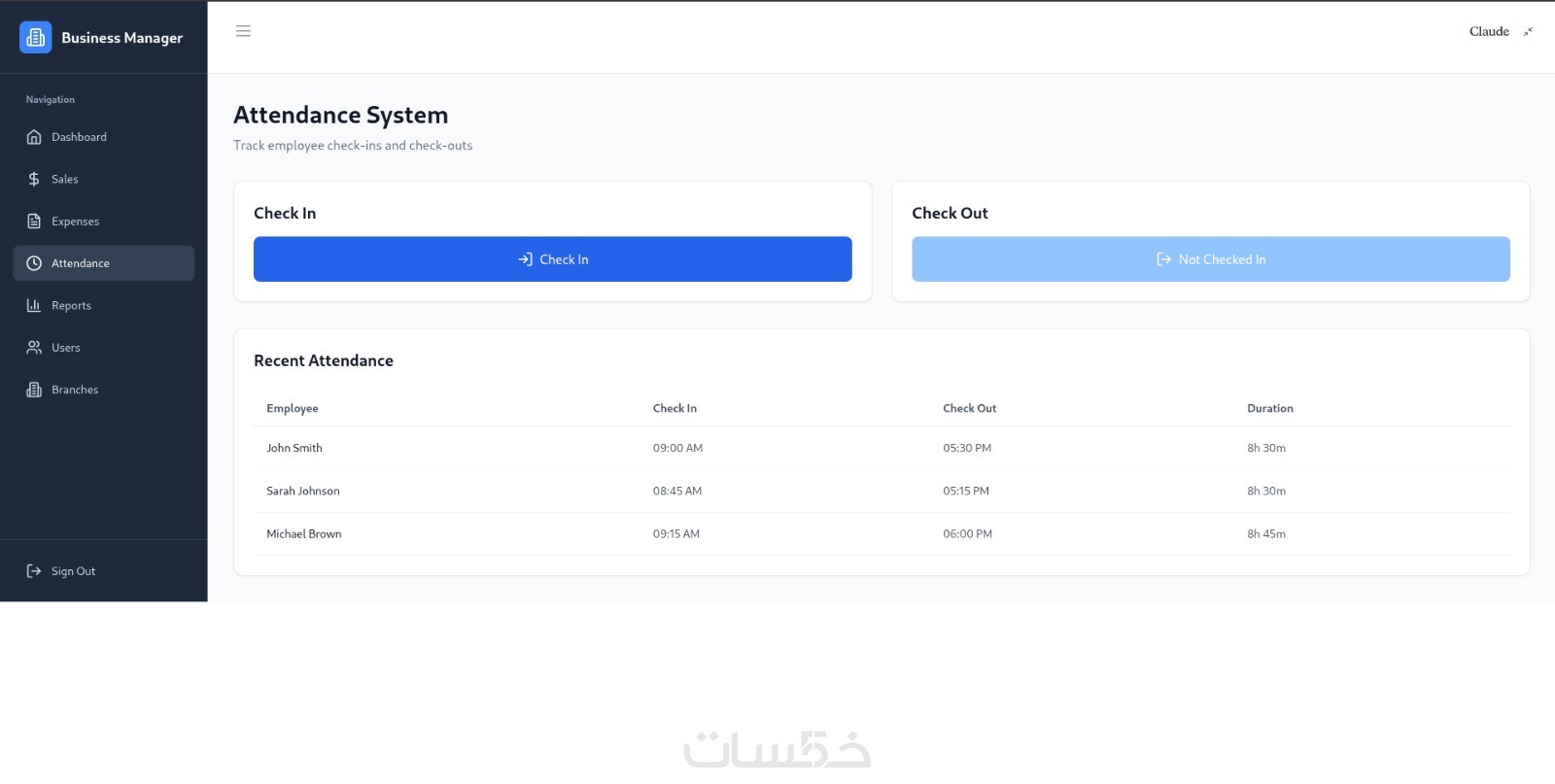This screenshot has width=1555, height=784.
Task: Select John Smith in the attendance table
Action: point(294,448)
